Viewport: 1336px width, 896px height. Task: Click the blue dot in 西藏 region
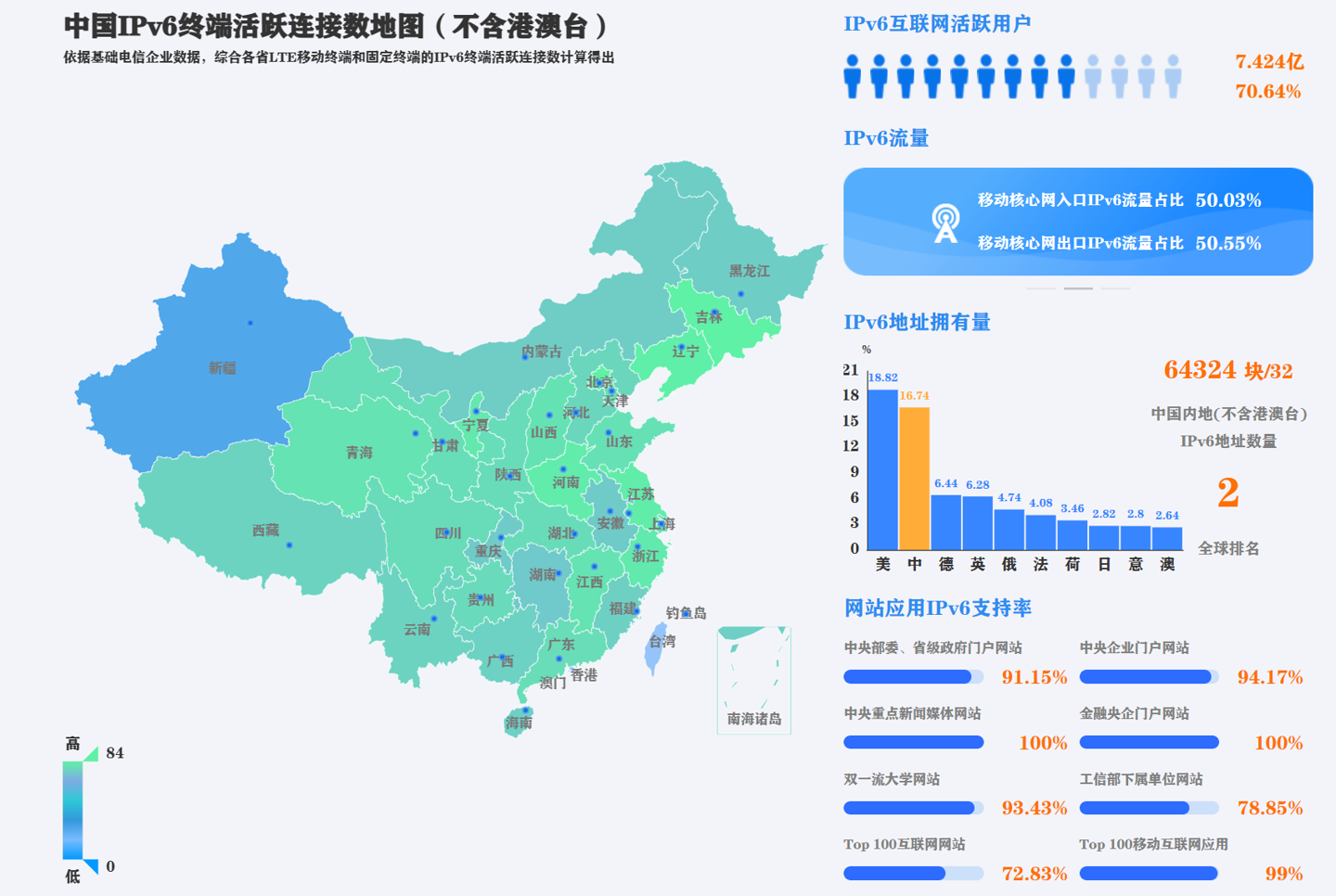pos(289,545)
